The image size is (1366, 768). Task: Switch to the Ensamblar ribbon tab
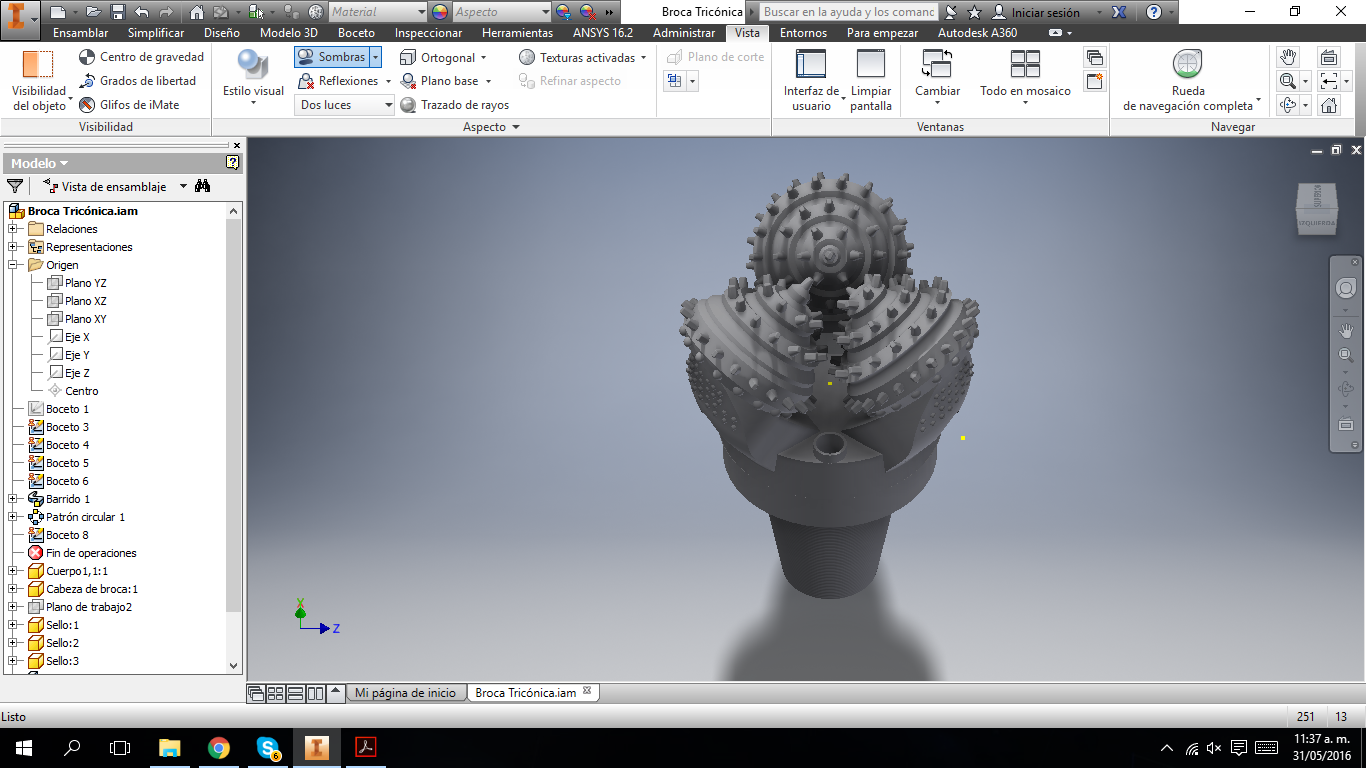[x=80, y=33]
